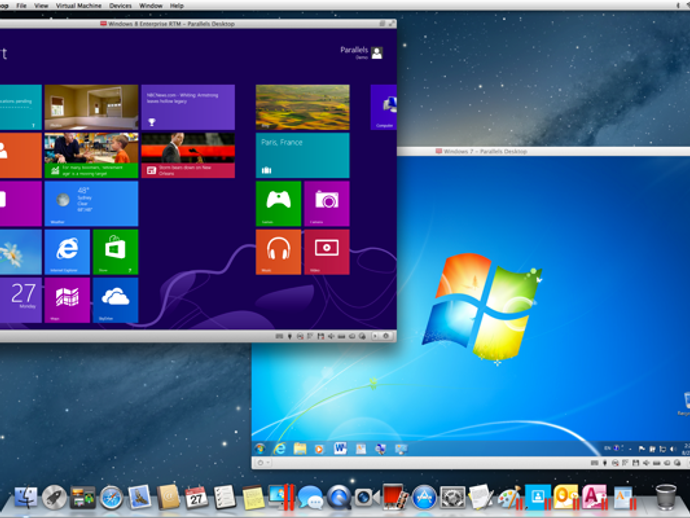
Task: Open the Virtual Machine menu
Action: [x=78, y=6]
